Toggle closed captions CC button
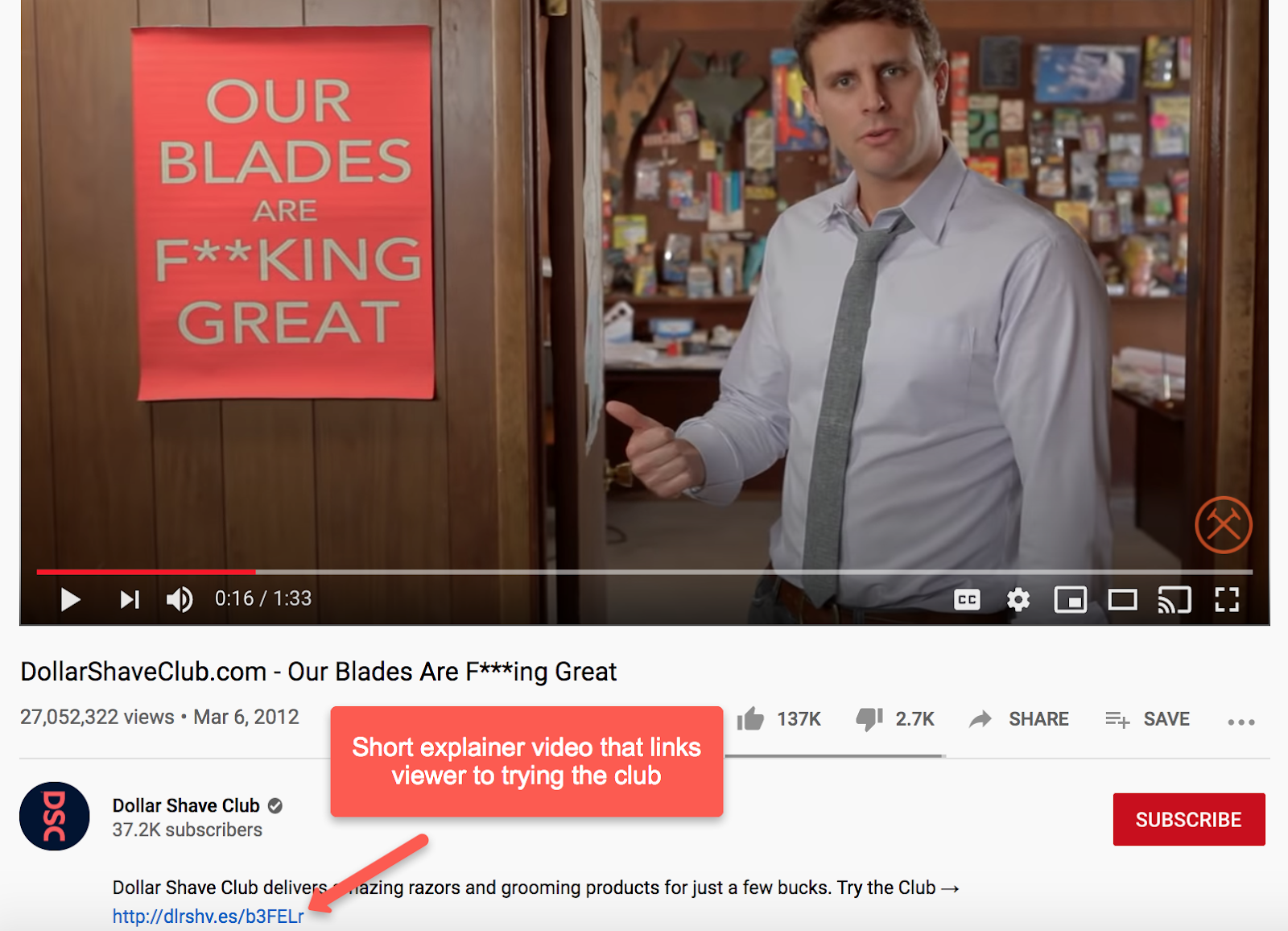Image resolution: width=1288 pixels, height=931 pixels. coord(967,600)
